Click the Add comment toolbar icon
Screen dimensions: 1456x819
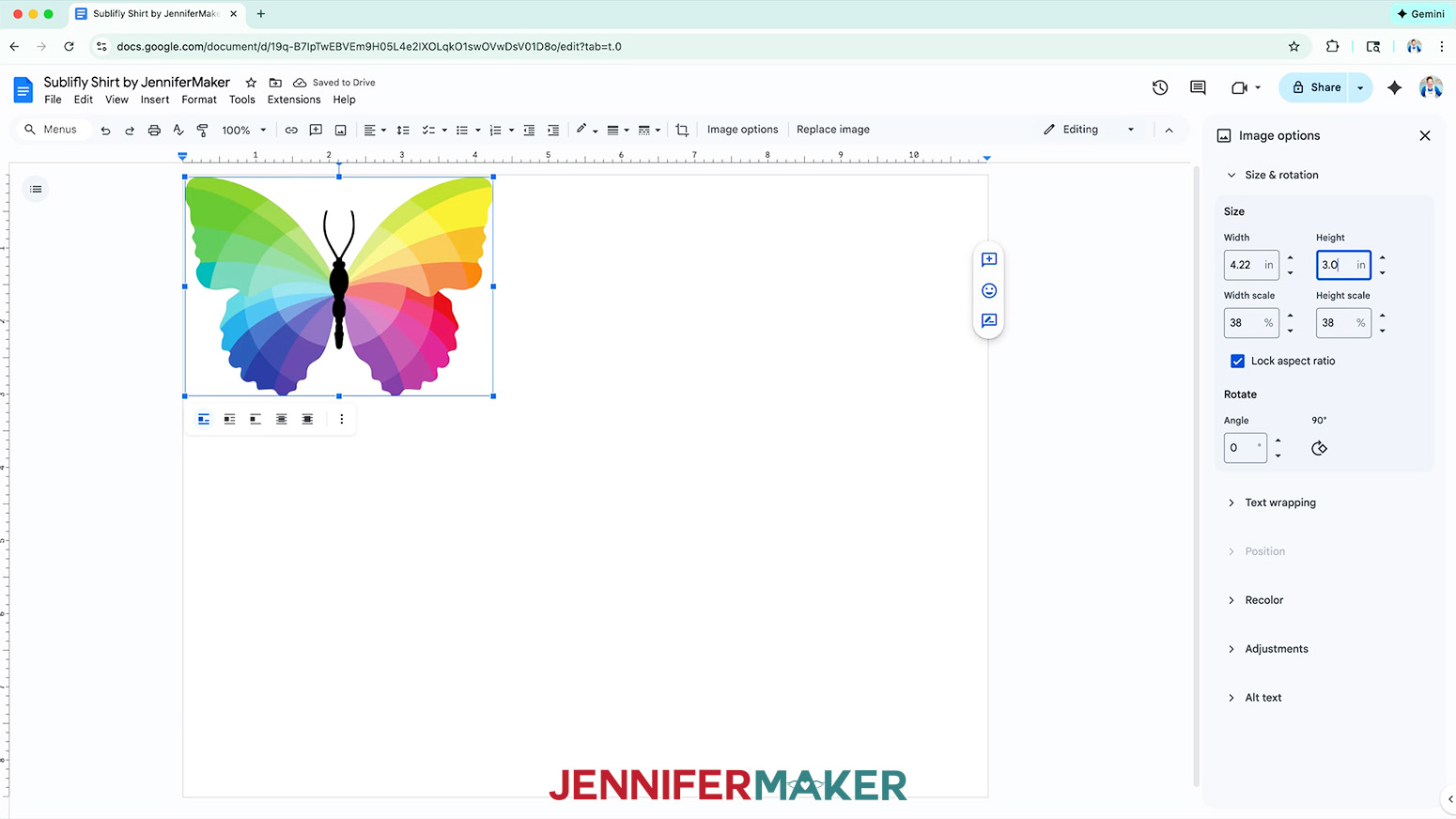(316, 131)
